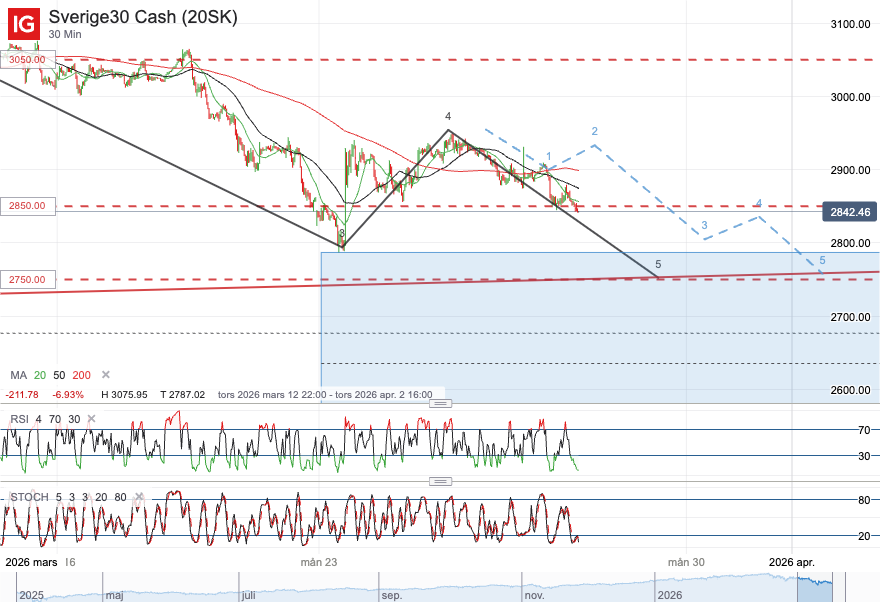Grab the resize handle above the STOCH panel
Screen dimensions: 880x602
click(441, 481)
